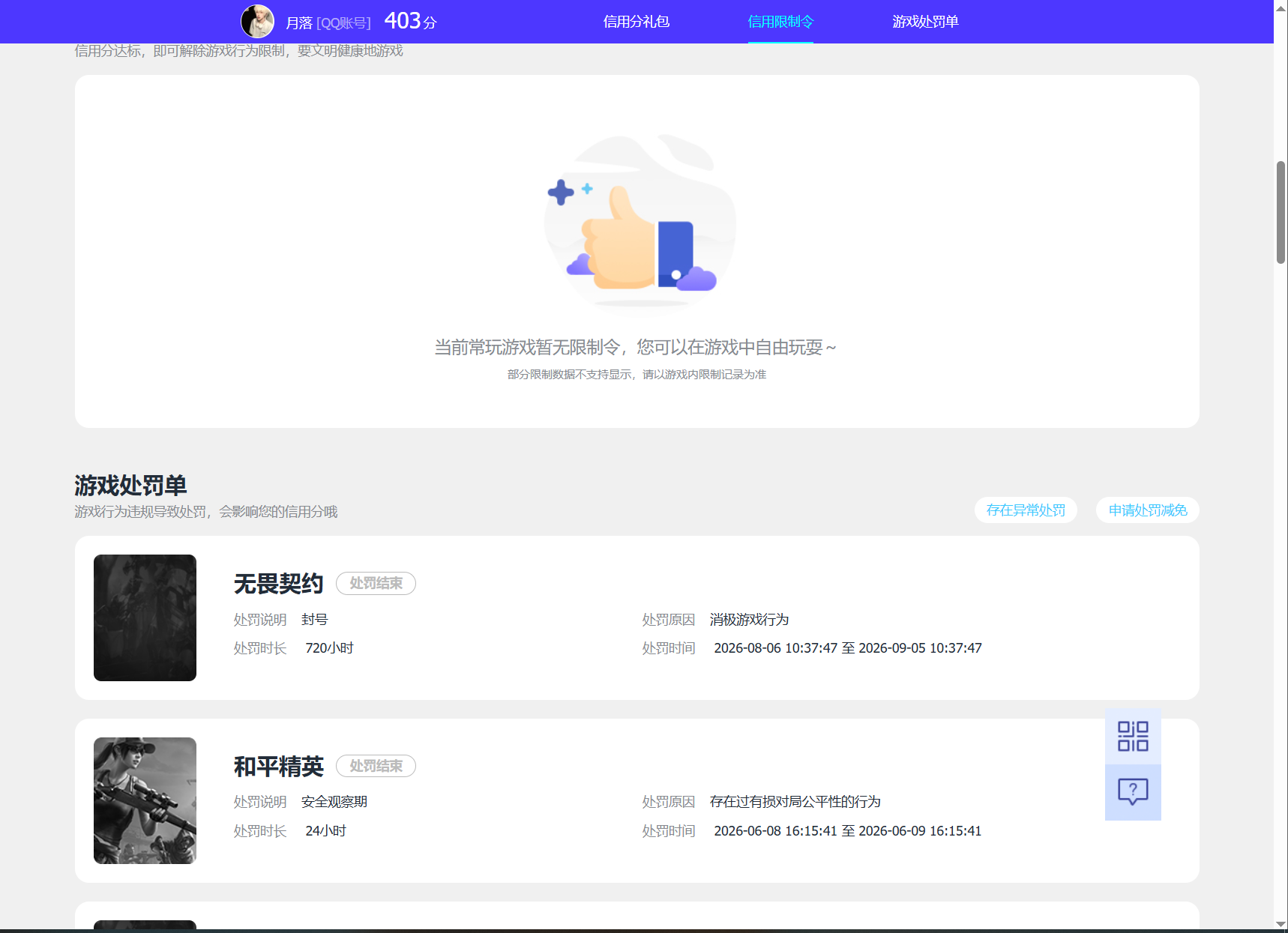The width and height of the screenshot is (1288, 933).
Task: Open the 游戏处罚单 tab
Action: click(x=925, y=22)
